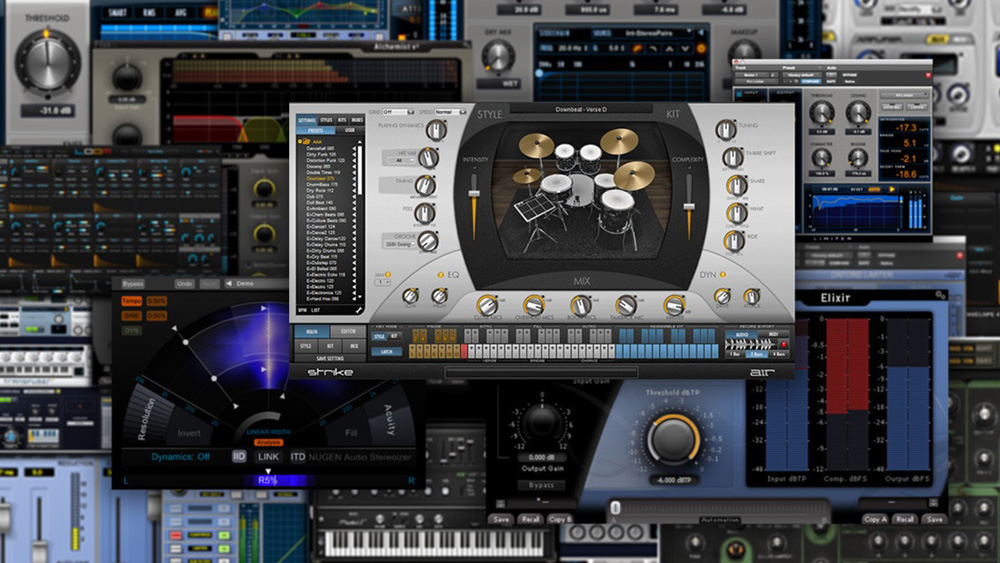This screenshot has height=563, width=1000.
Task: Select the Downbeat 070 preset in Strike list
Action: [x=321, y=179]
